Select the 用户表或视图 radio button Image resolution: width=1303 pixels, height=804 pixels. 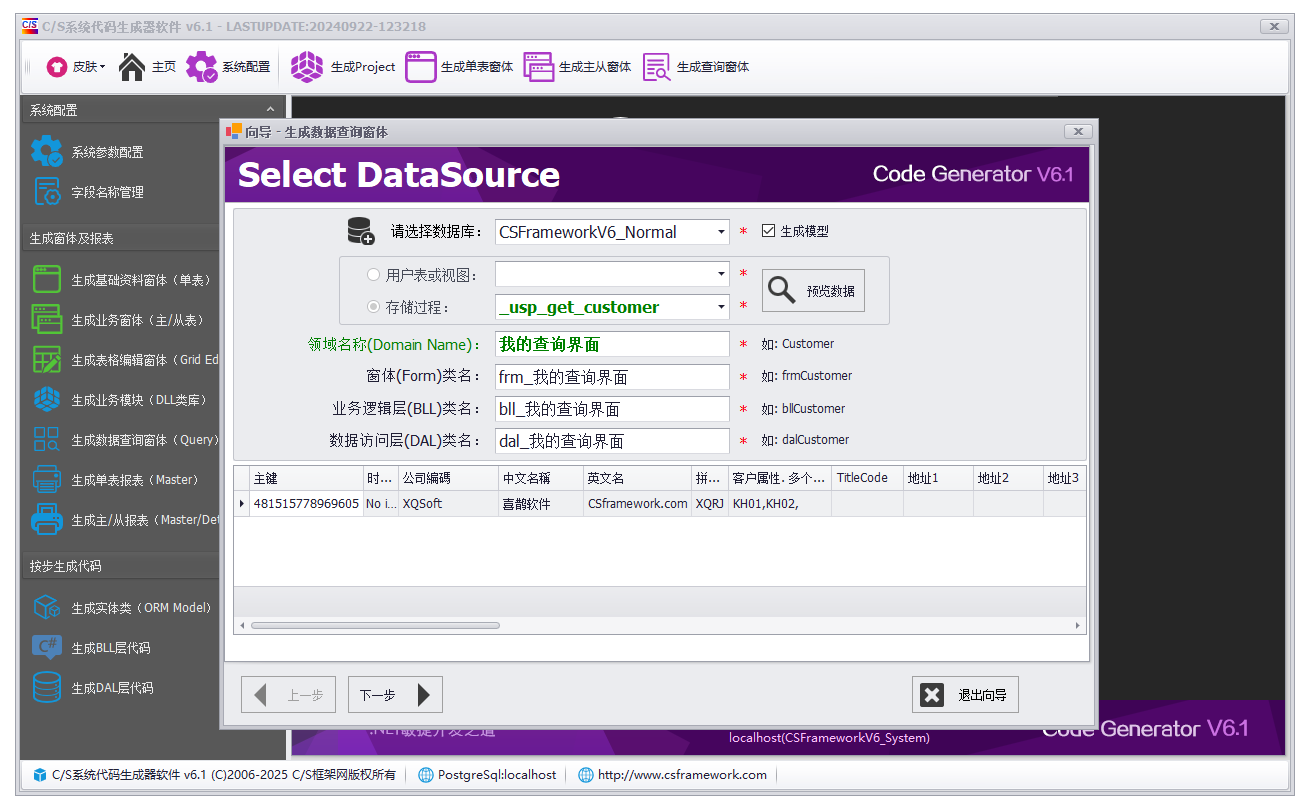[x=373, y=273]
